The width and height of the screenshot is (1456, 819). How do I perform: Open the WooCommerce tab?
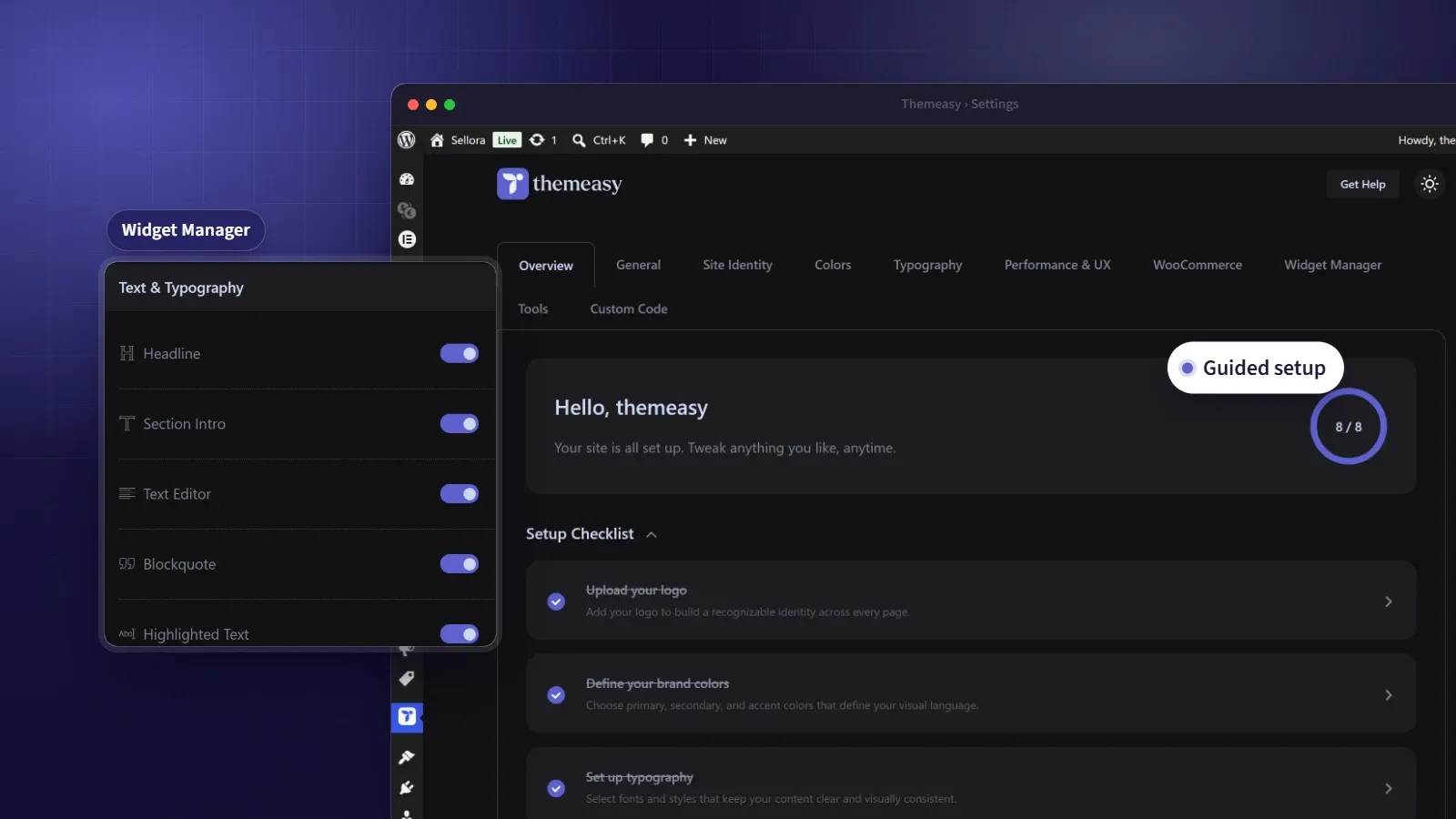point(1198,265)
